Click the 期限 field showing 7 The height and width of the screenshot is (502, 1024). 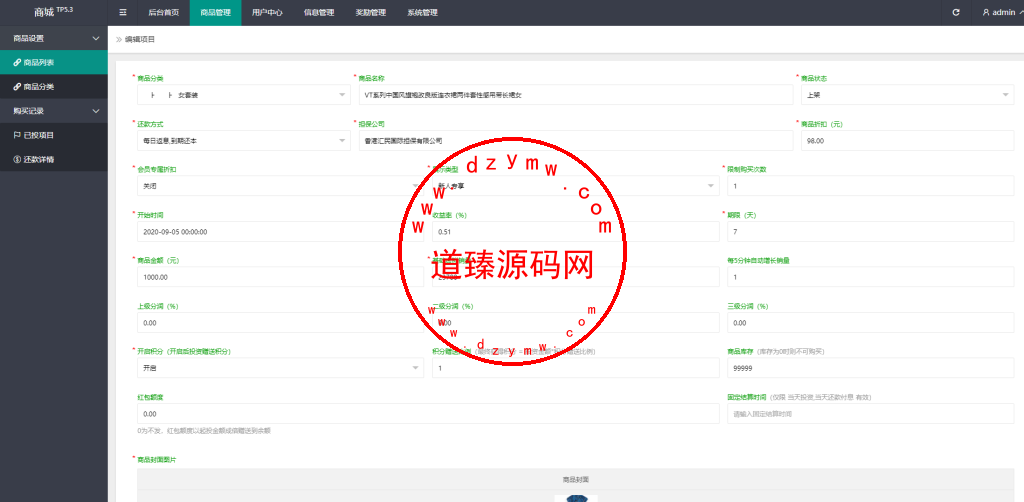[x=871, y=232]
